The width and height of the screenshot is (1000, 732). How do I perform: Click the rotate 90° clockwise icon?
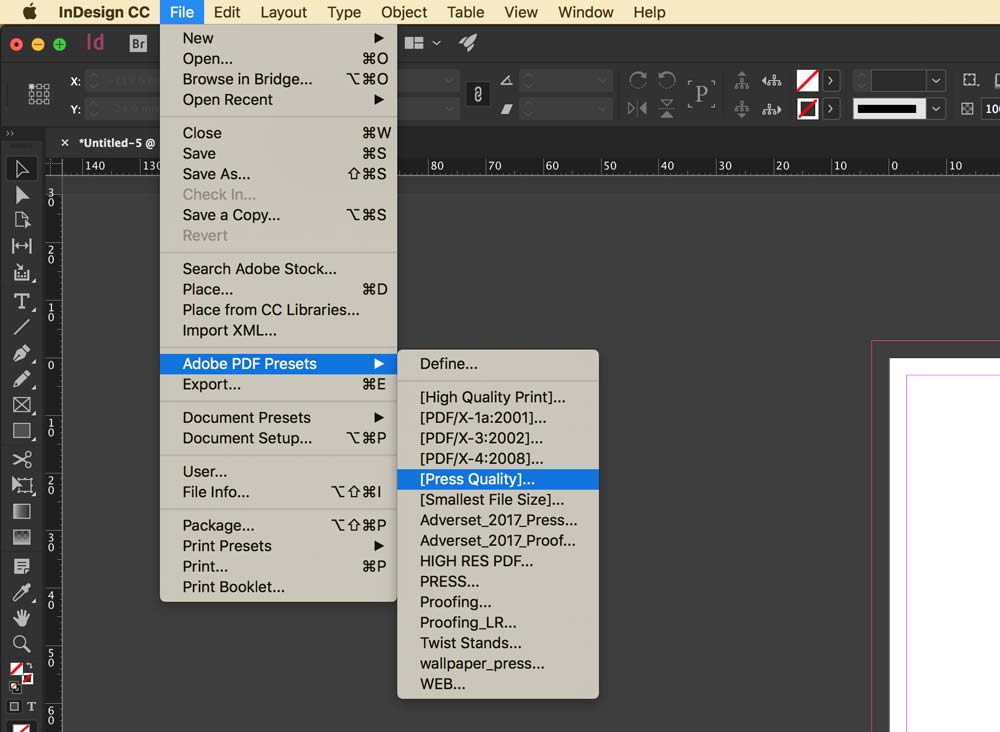[x=637, y=80]
